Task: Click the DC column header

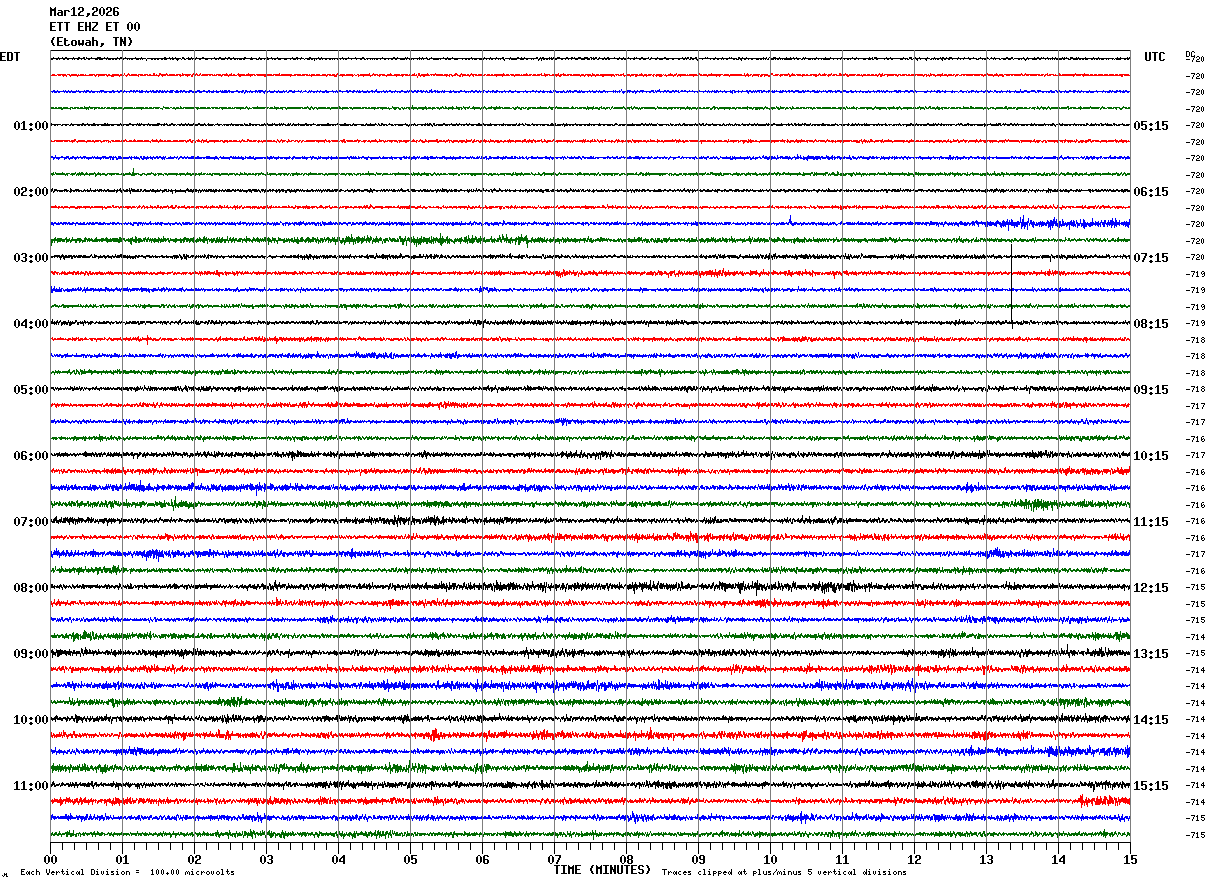Action: (1190, 54)
